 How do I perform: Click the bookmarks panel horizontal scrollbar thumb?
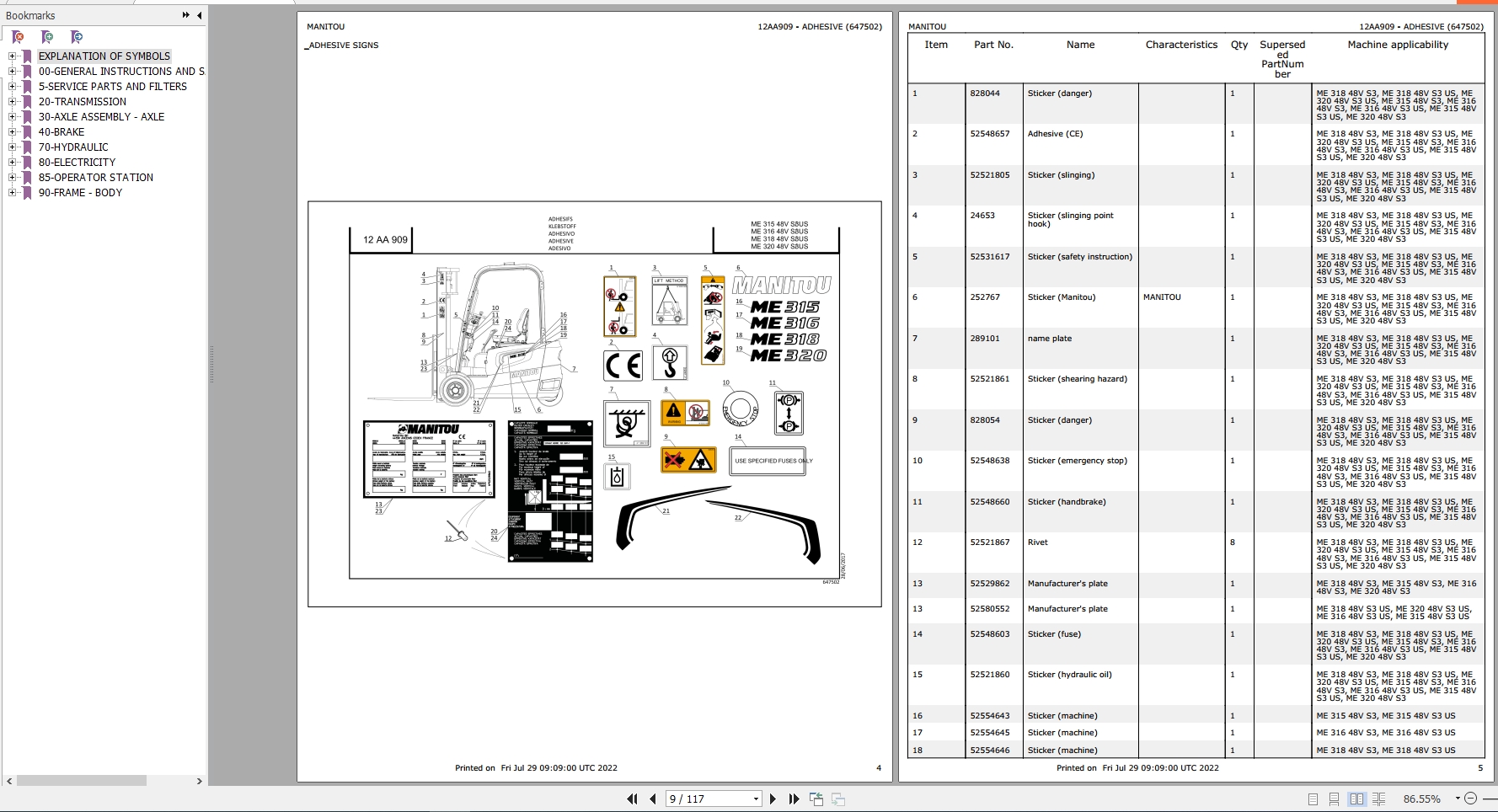(x=82, y=781)
